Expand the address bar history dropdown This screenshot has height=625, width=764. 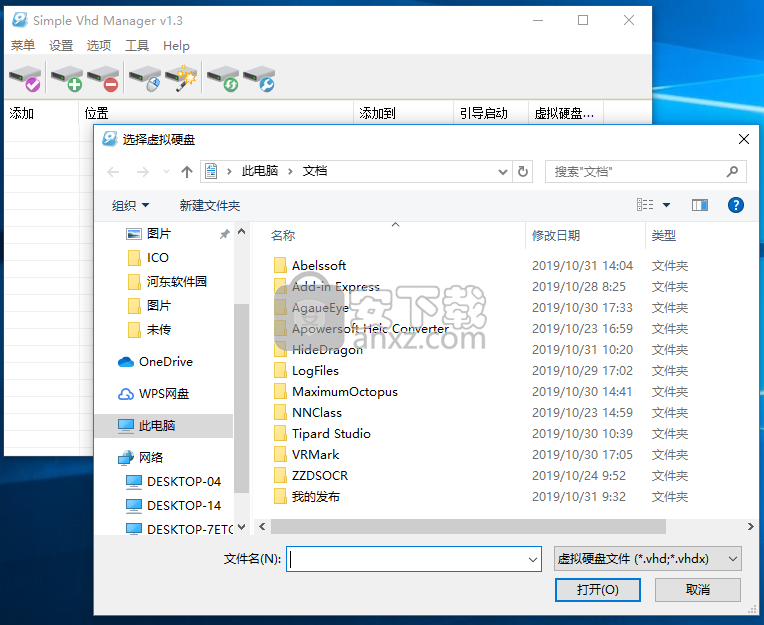point(502,171)
